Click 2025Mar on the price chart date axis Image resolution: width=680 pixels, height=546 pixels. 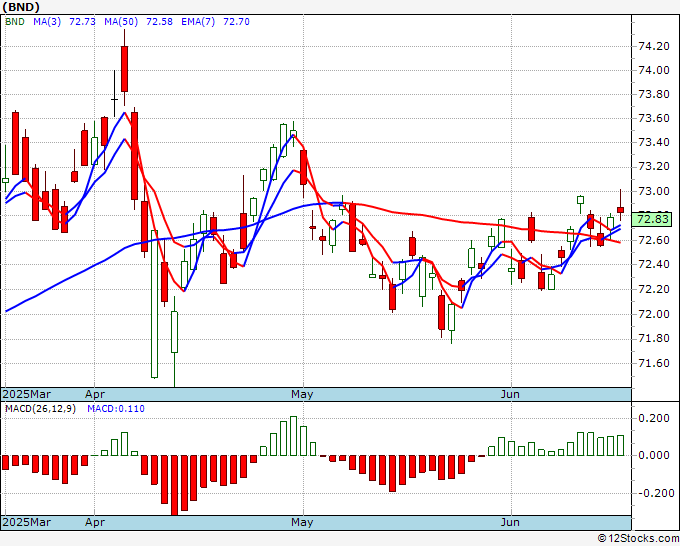coord(27,394)
